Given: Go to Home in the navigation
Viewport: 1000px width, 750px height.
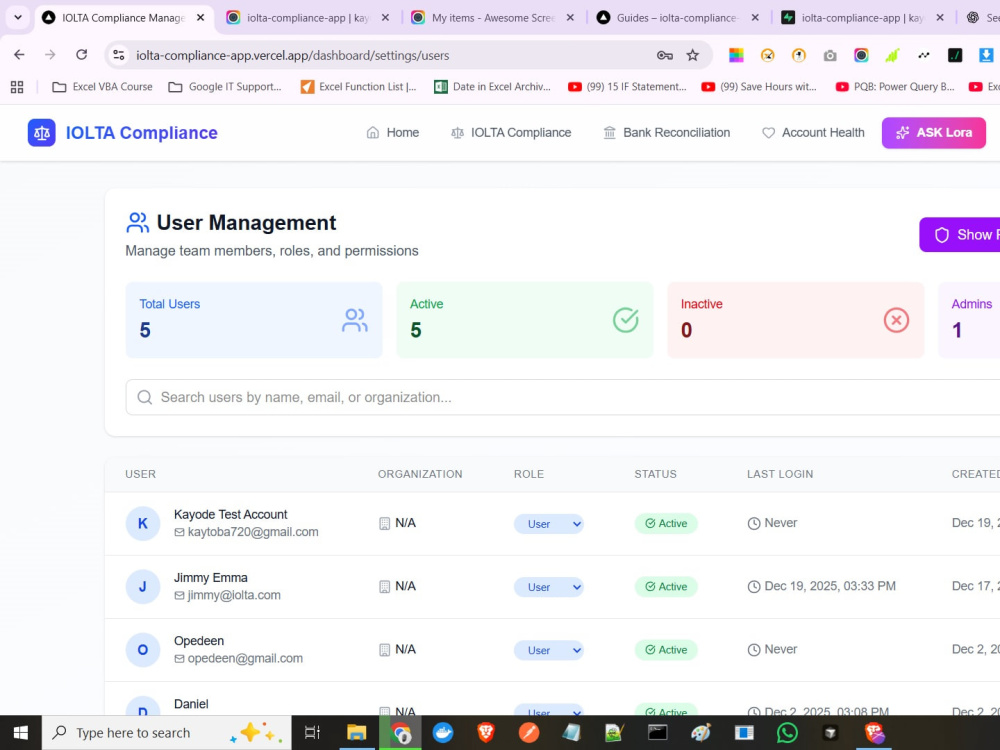Looking at the screenshot, I should (x=393, y=133).
